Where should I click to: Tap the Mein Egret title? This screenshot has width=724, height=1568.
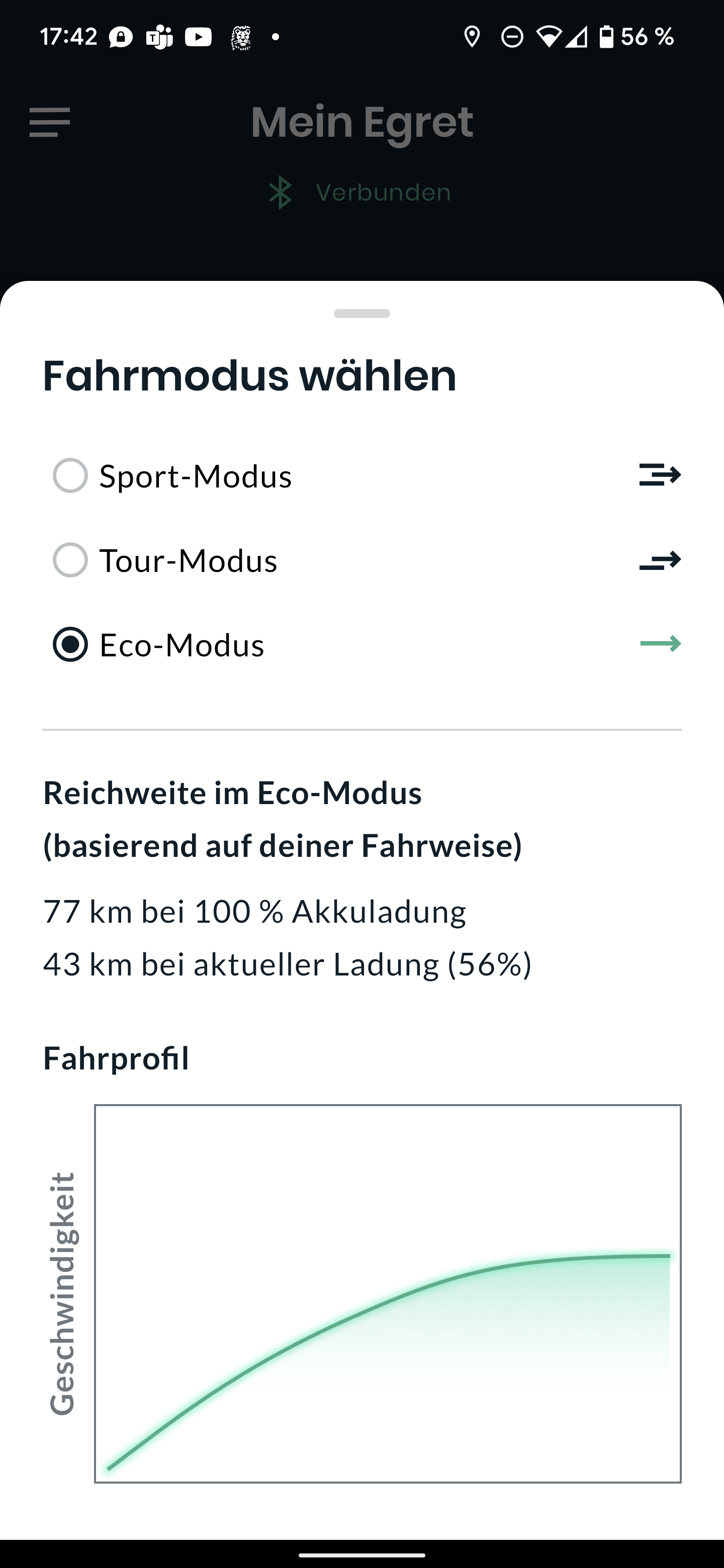(363, 122)
